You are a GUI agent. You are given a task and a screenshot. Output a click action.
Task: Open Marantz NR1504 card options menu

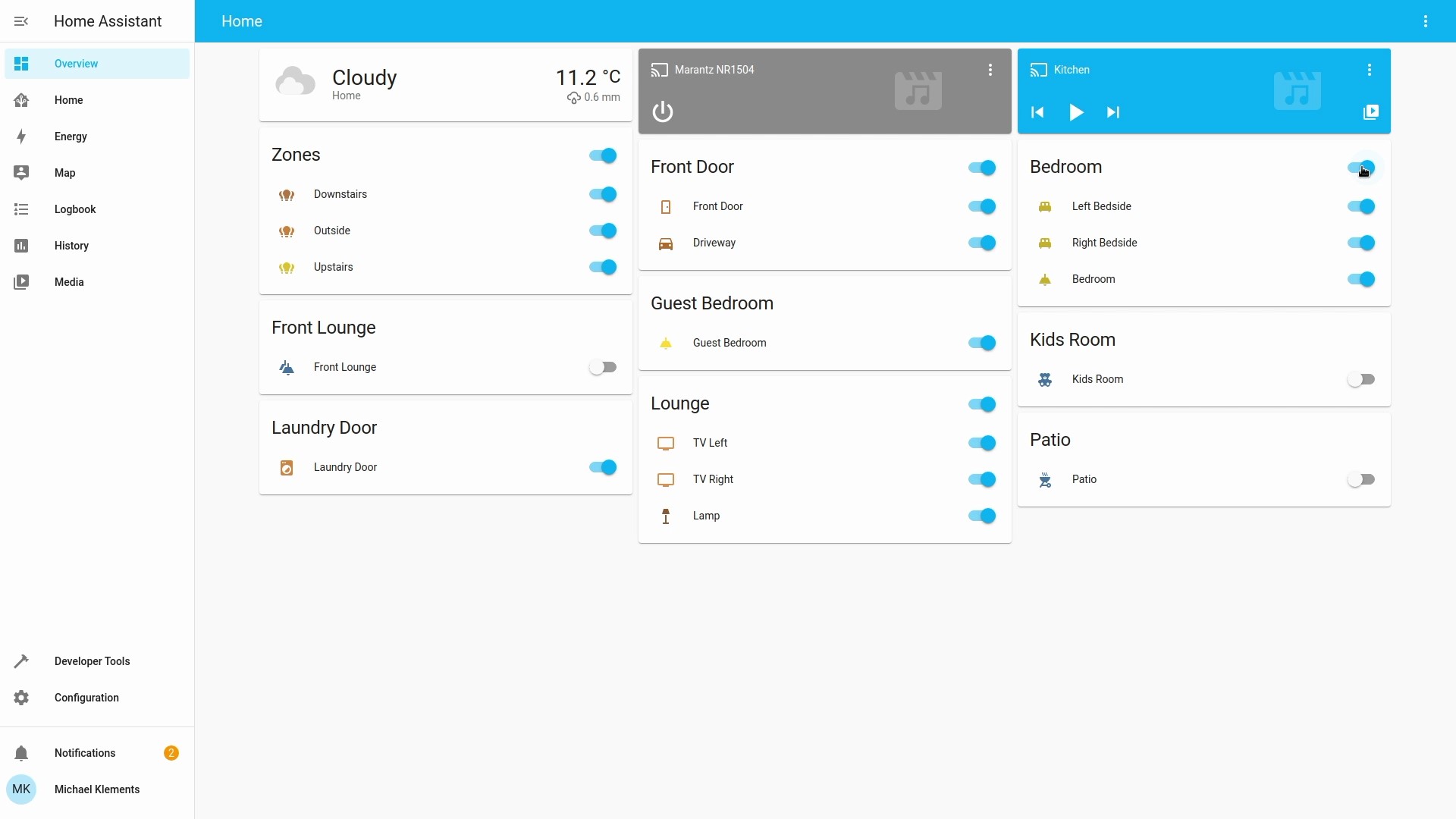point(990,70)
